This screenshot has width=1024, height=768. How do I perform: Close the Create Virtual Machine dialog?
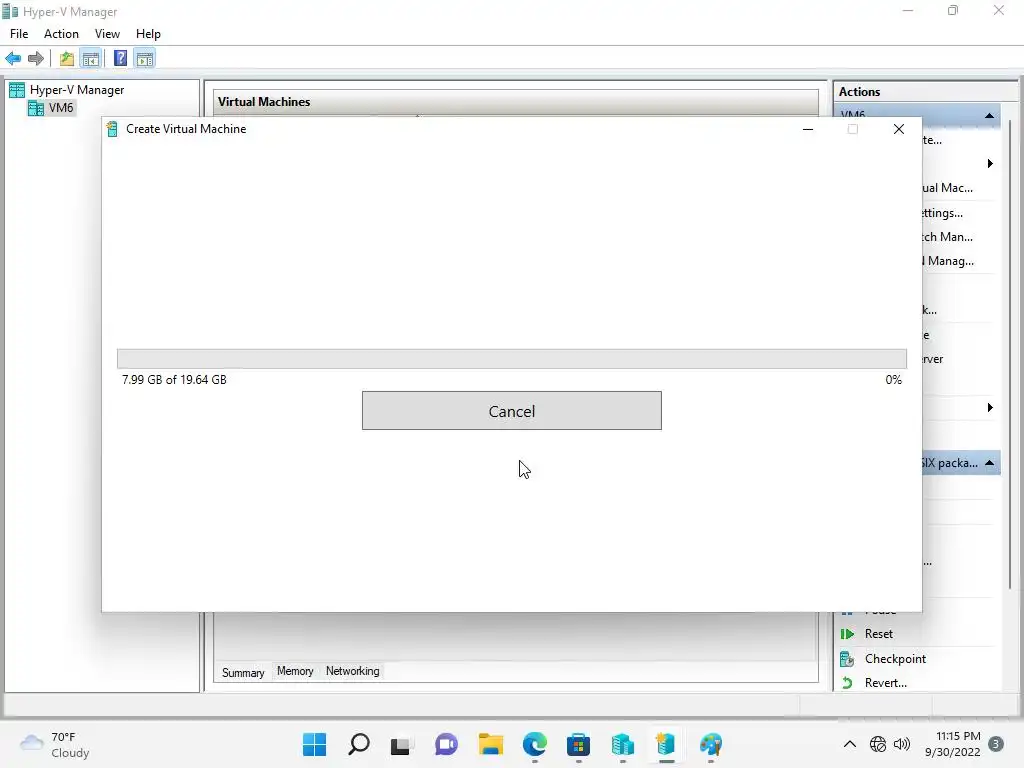point(899,129)
